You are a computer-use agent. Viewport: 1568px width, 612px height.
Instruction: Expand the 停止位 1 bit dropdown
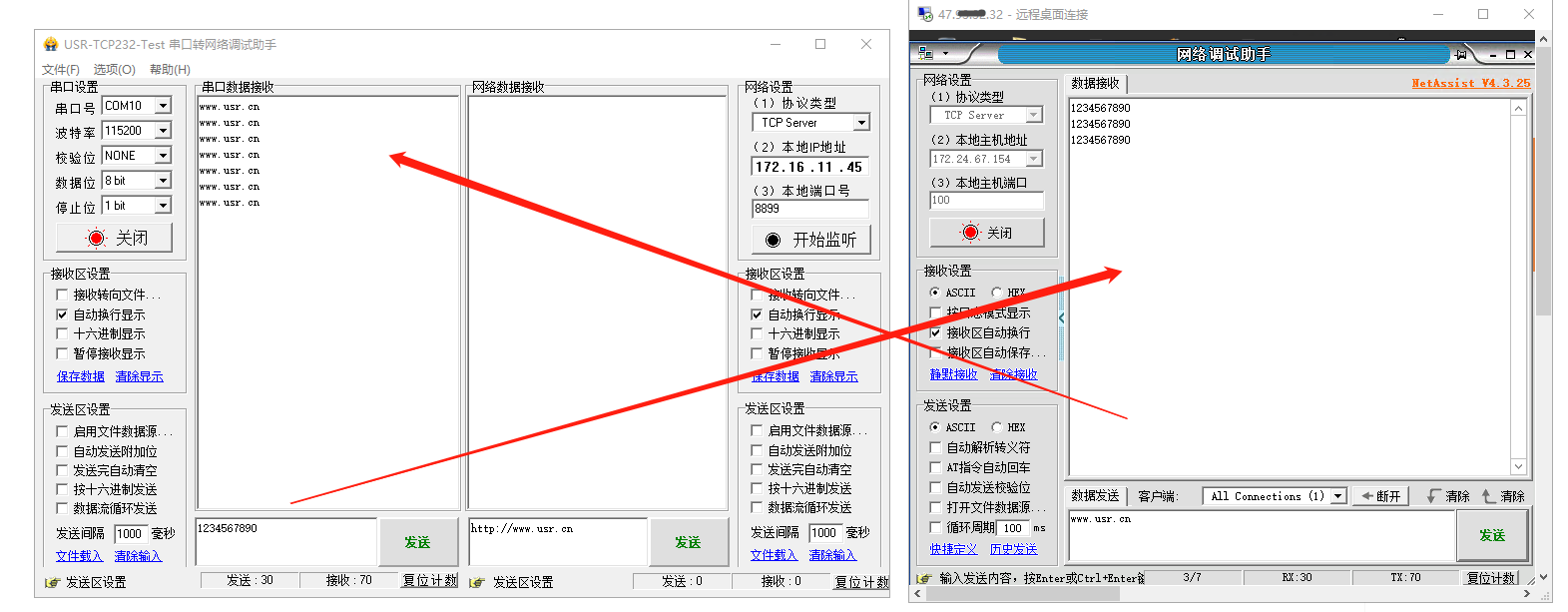(164, 206)
